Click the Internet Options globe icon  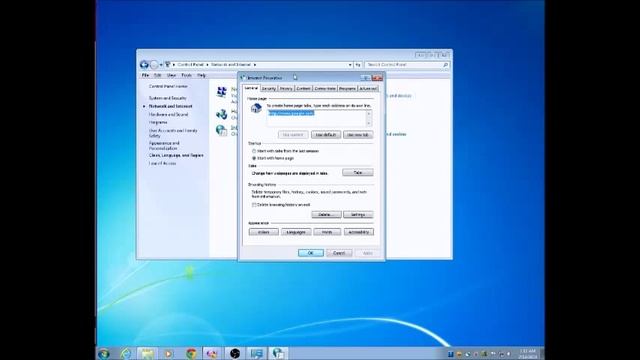222,130
